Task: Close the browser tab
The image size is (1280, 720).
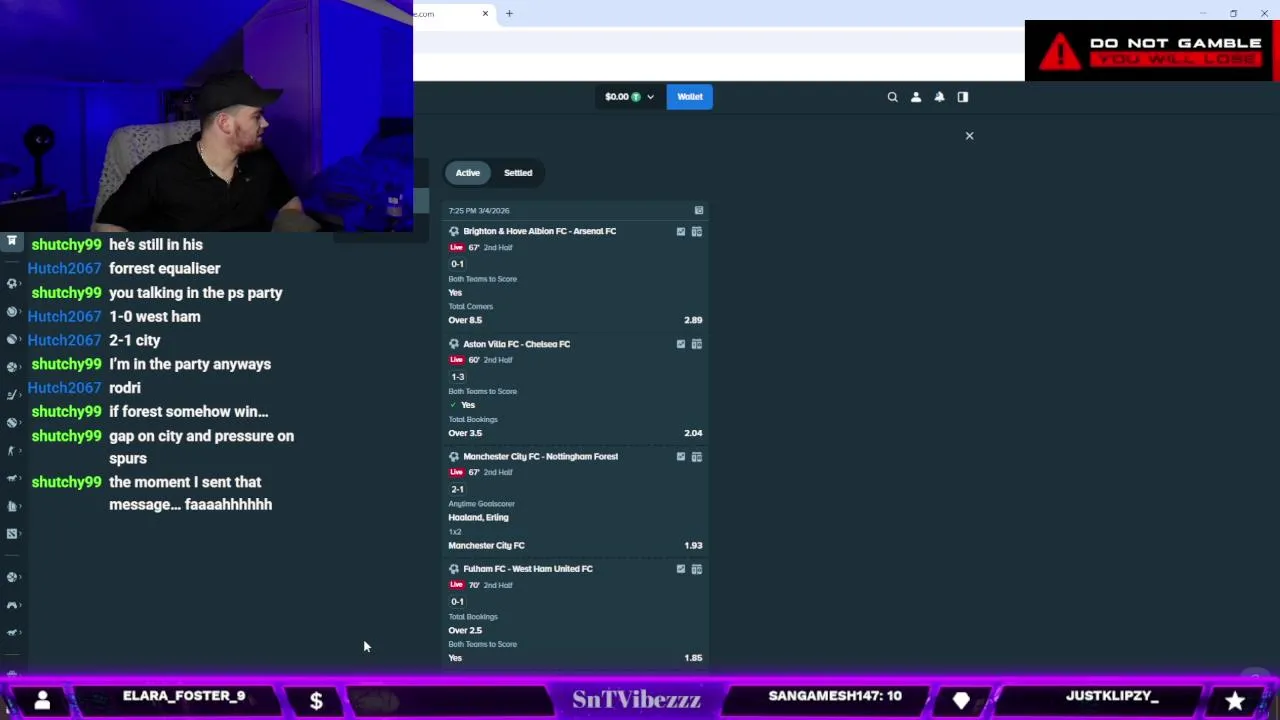Action: pos(485,13)
